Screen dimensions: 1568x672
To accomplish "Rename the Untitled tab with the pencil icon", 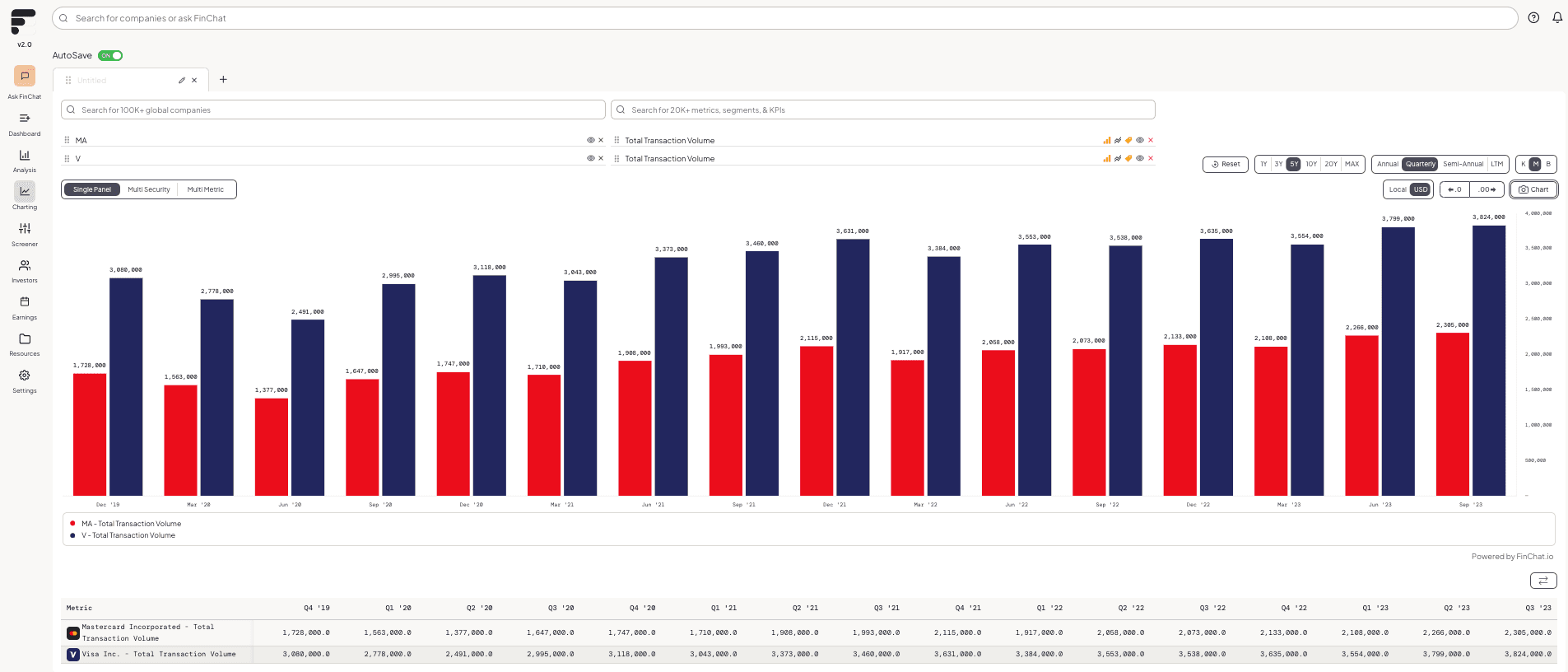I will 182,80.
